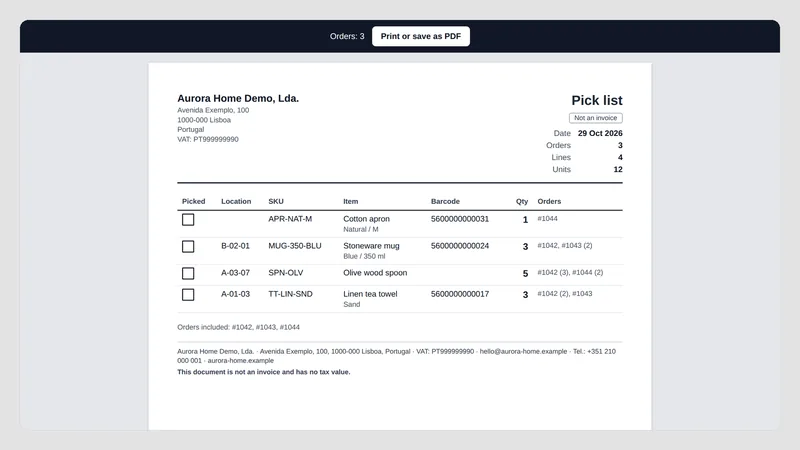Click order reference #1044 in apron row
800x450 pixels.
click(547, 218)
